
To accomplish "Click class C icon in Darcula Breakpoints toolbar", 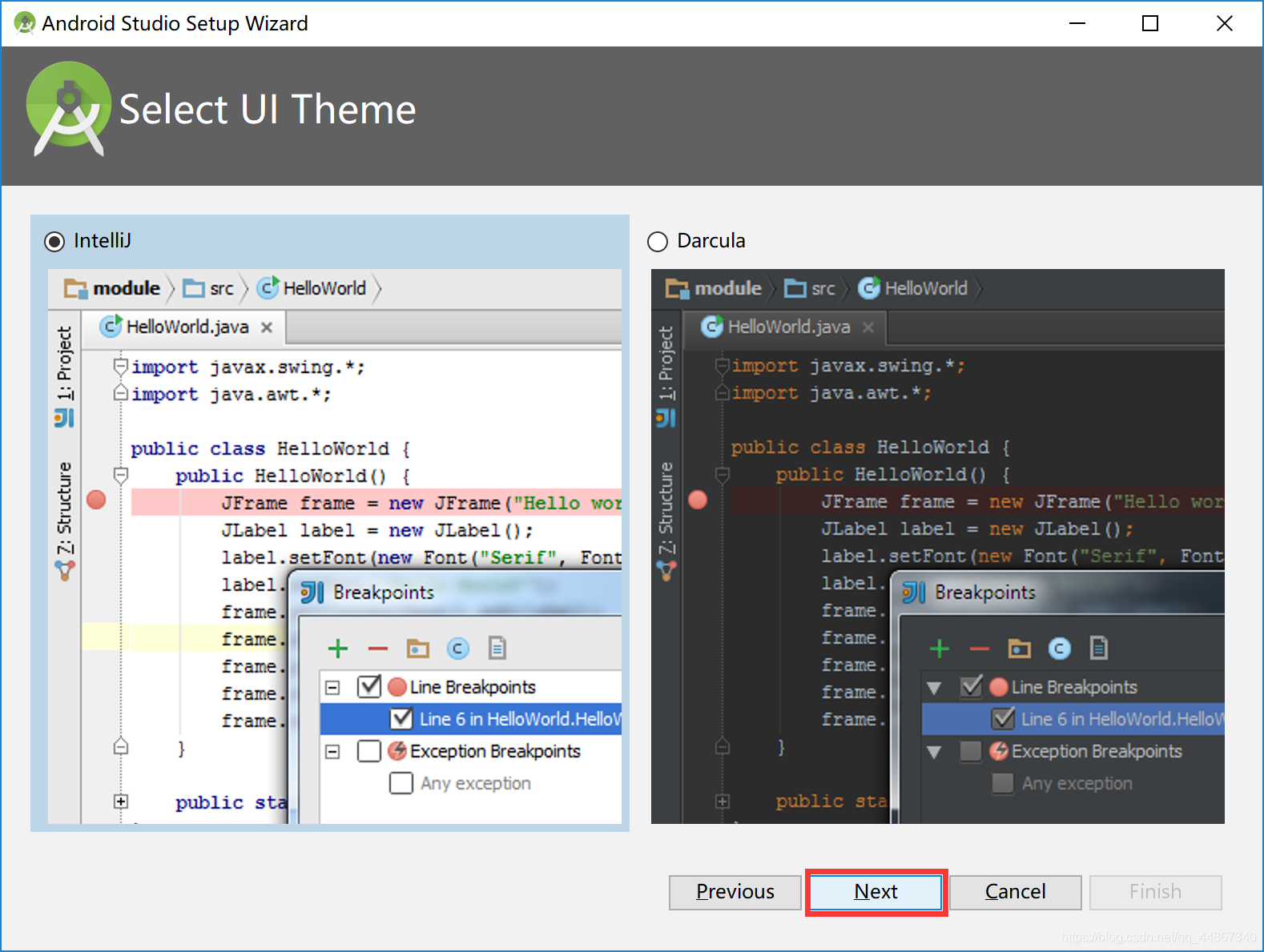I will click(x=1060, y=648).
